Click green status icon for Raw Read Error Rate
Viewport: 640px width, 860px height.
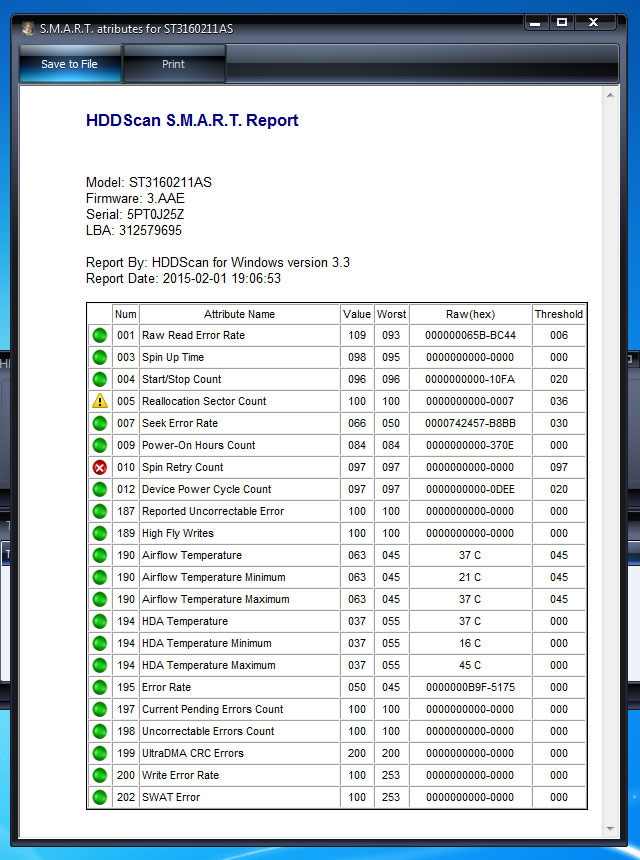100,335
